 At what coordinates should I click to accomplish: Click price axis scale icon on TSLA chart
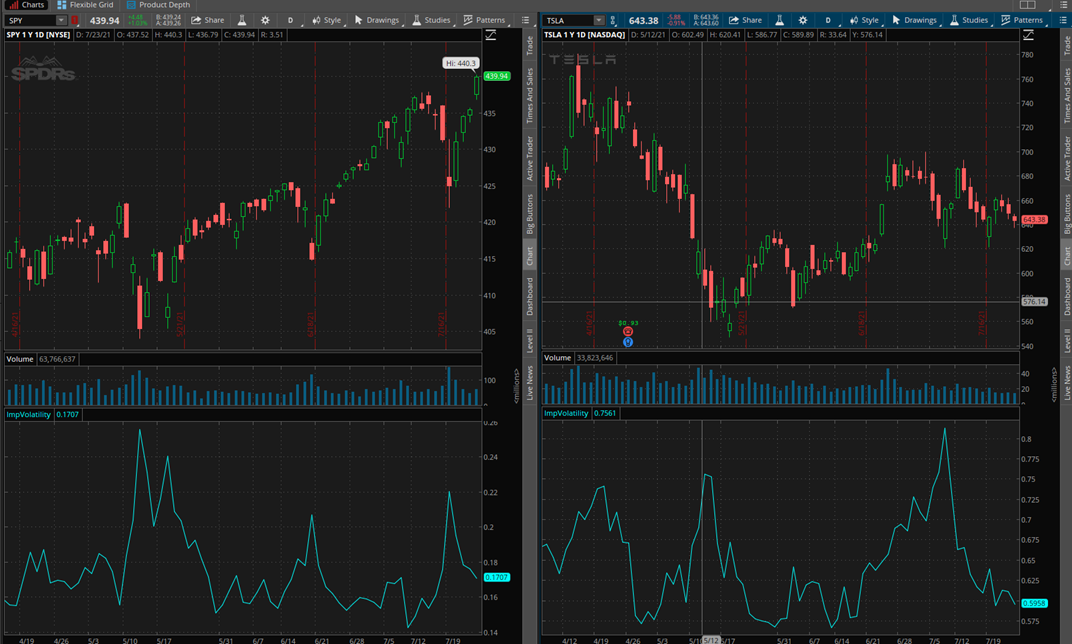pyautogui.click(x=1028, y=35)
